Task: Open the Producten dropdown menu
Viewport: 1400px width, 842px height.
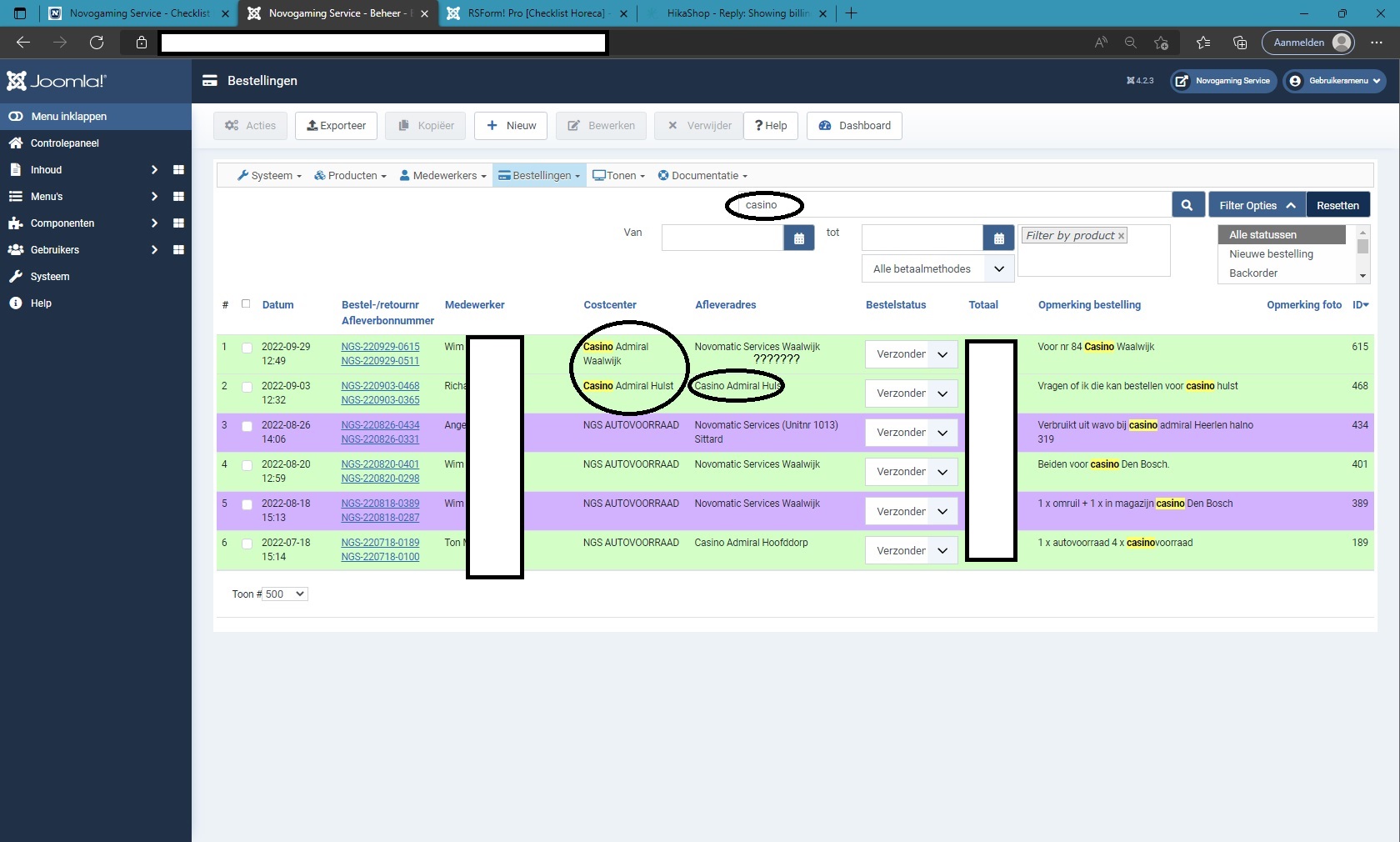Action: (350, 176)
